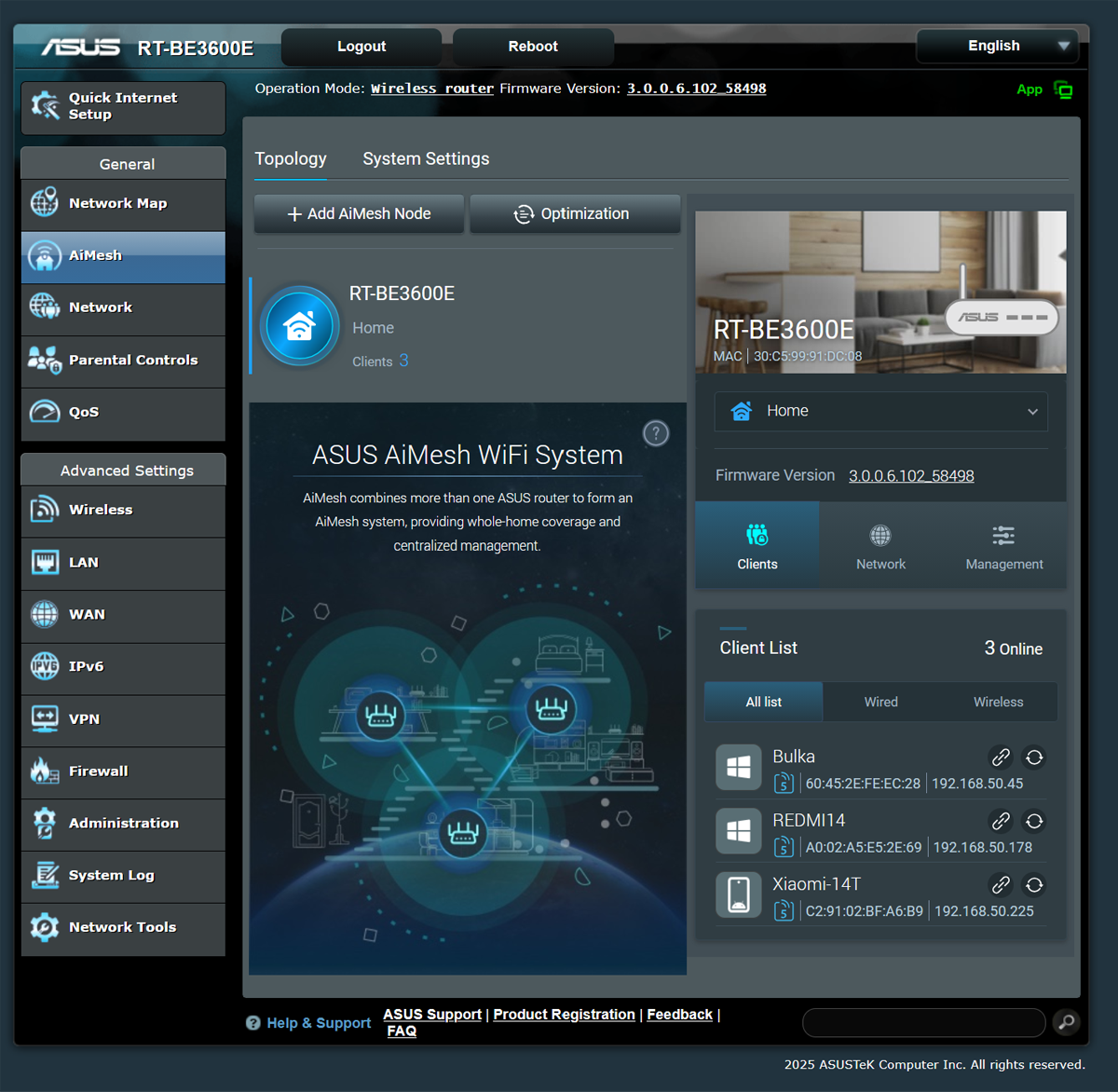Open firmware version link in header
The height and width of the screenshot is (1092, 1118).
tap(696, 89)
